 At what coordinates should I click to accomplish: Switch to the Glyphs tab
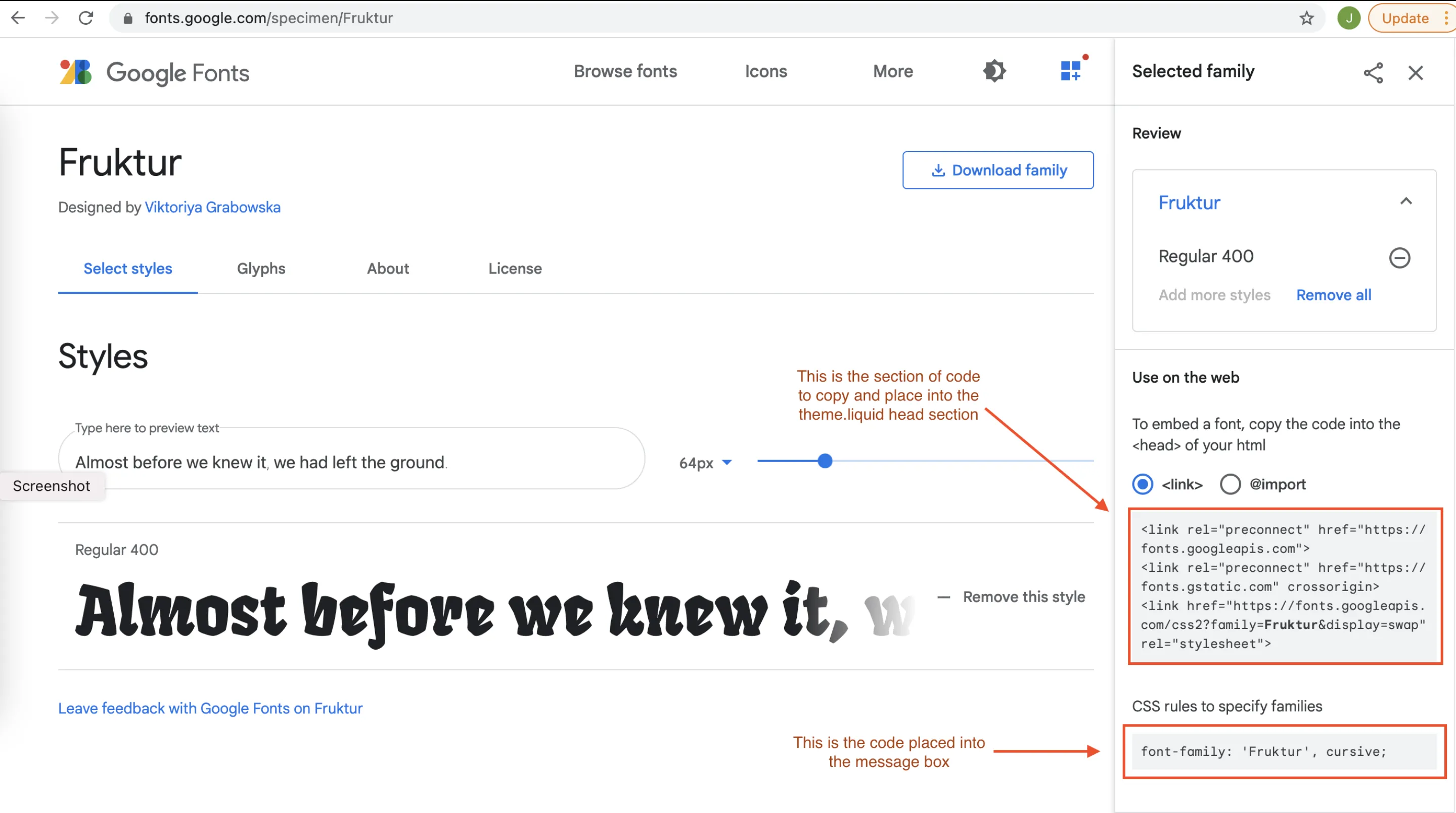tap(261, 268)
